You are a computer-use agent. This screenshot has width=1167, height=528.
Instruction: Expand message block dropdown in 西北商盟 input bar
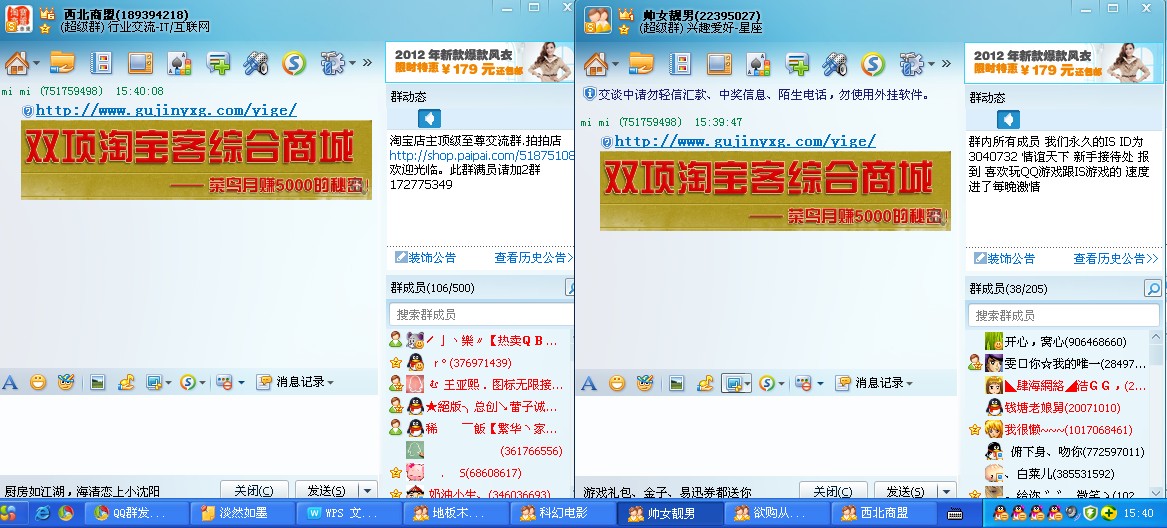[241, 383]
